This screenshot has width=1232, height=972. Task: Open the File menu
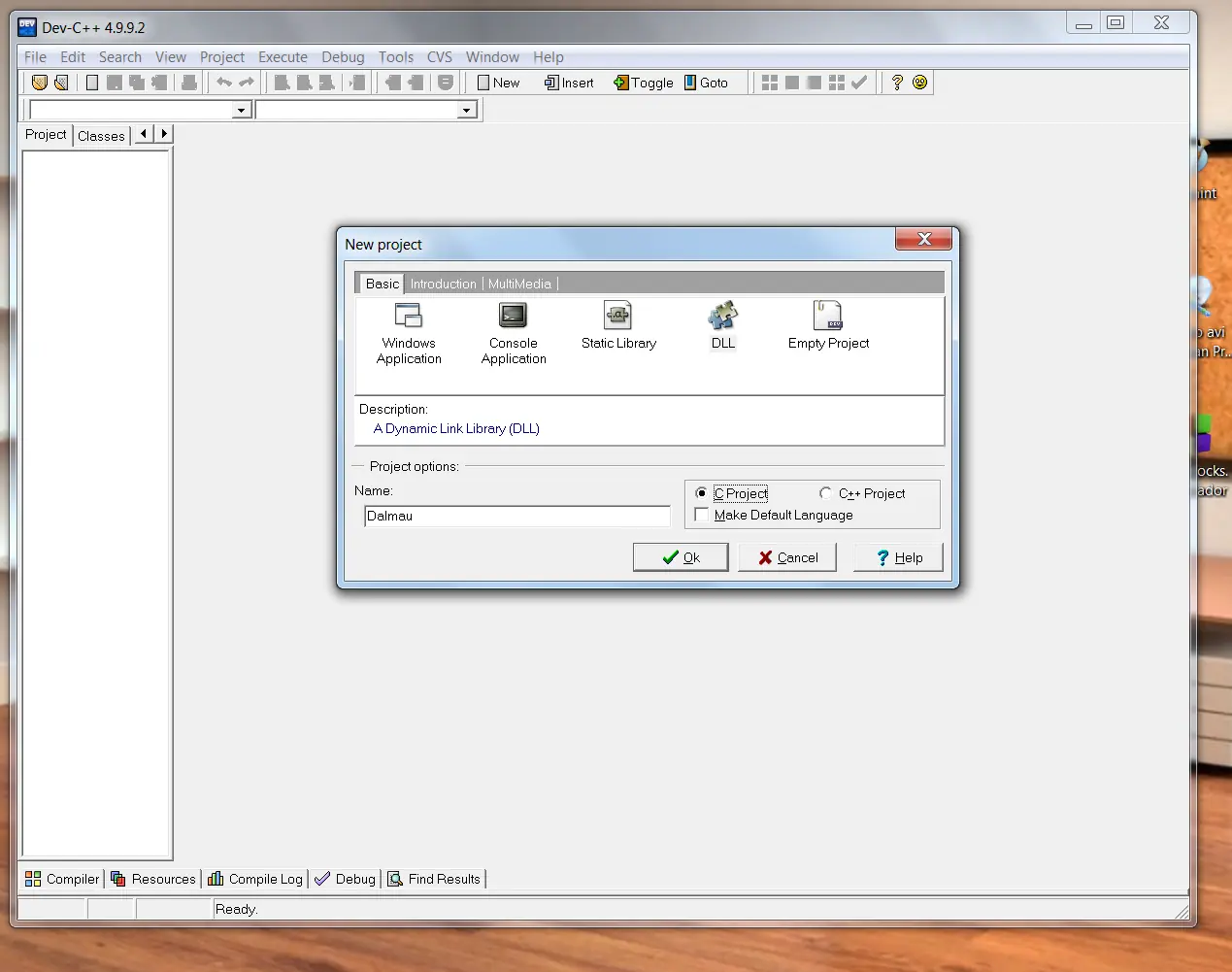click(35, 57)
